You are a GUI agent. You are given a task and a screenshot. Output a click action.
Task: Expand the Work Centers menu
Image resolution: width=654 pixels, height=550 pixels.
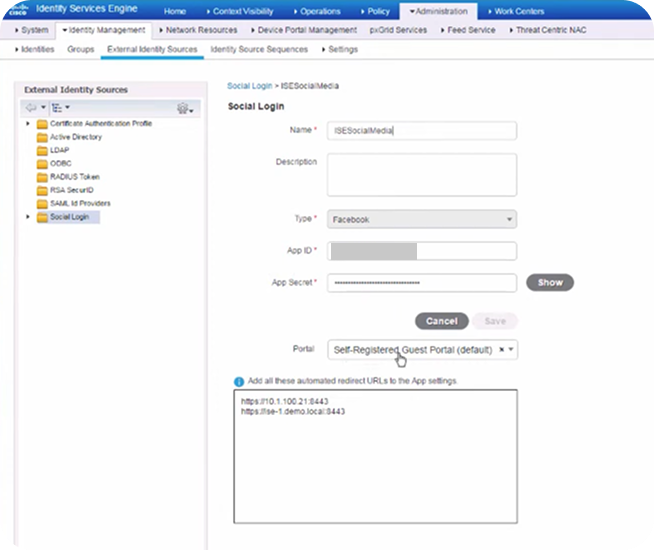point(516,11)
